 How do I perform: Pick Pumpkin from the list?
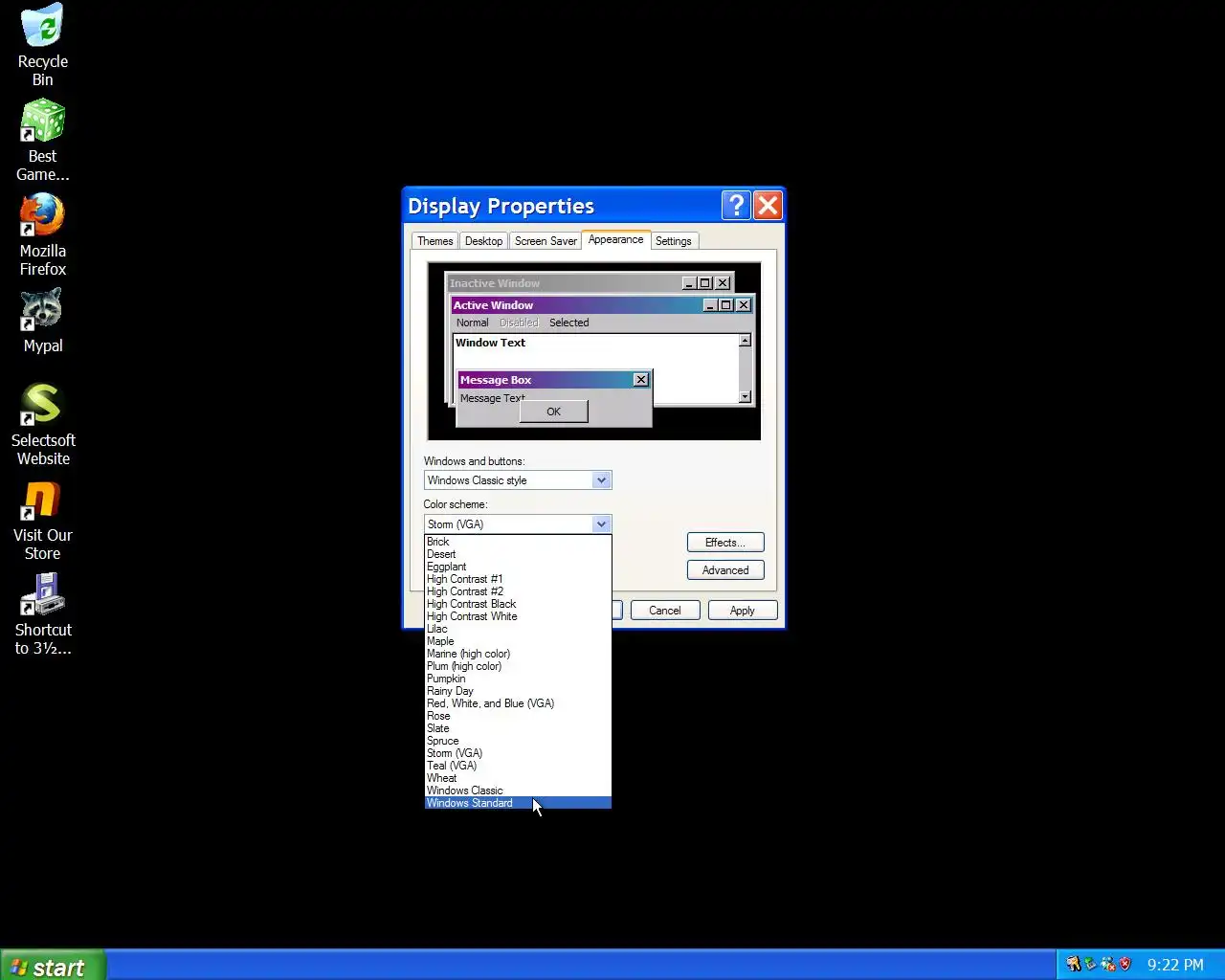pyautogui.click(x=518, y=679)
